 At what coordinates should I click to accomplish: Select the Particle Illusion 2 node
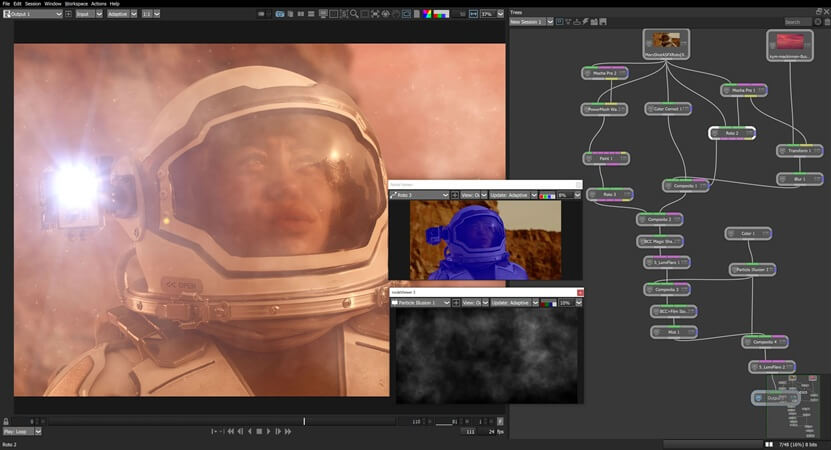pos(753,269)
